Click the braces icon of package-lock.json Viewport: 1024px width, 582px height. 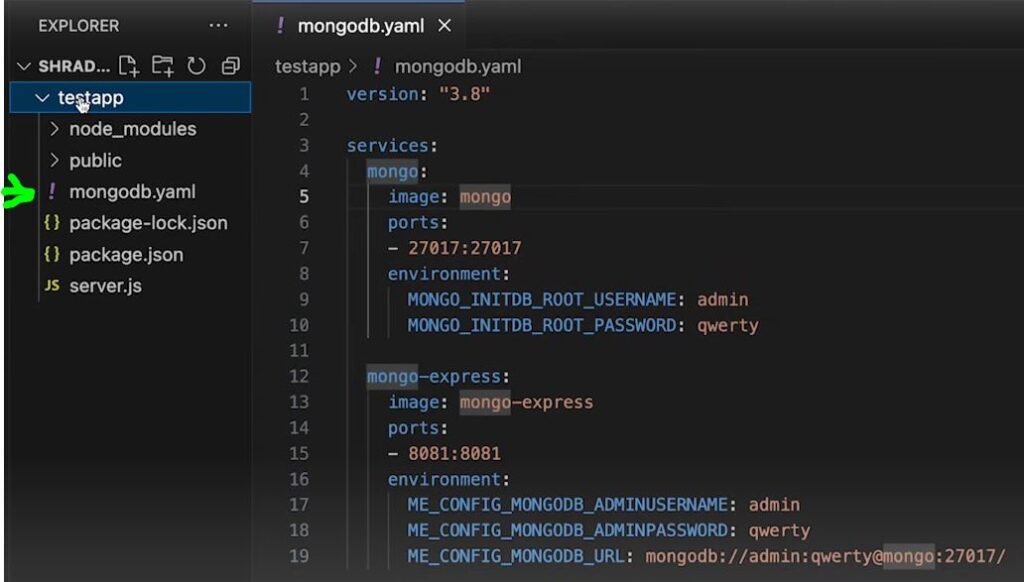(x=52, y=223)
